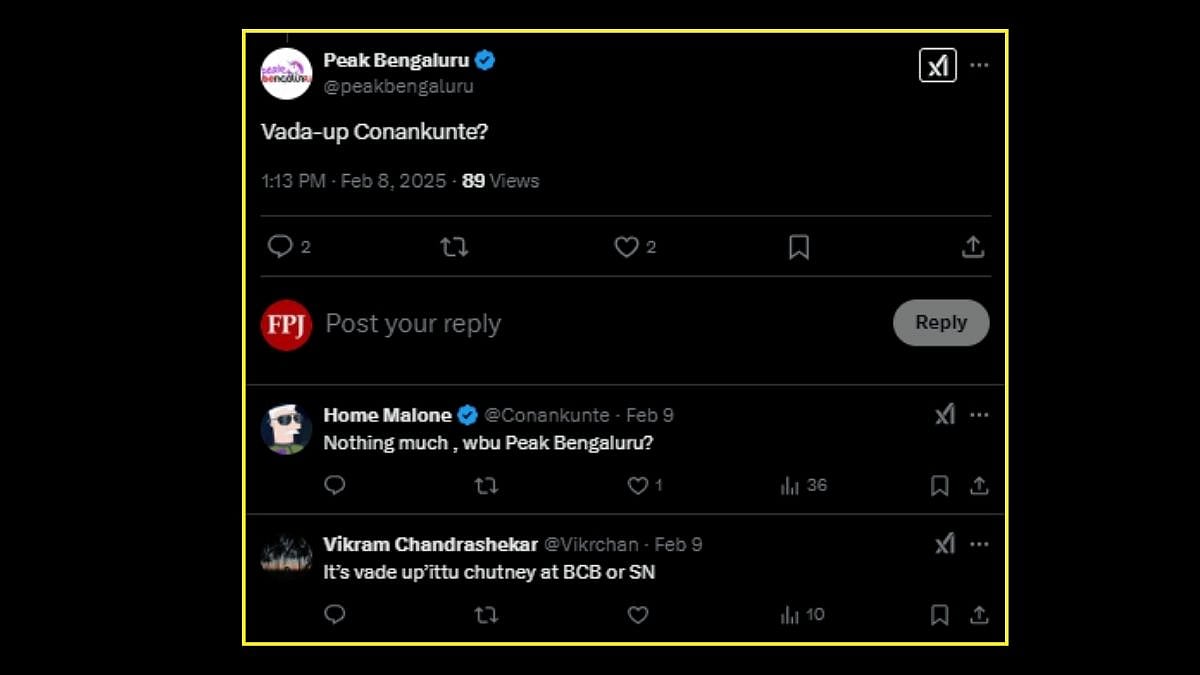Open Peak Bengaluru profile picture
The image size is (1200, 675).
click(287, 73)
